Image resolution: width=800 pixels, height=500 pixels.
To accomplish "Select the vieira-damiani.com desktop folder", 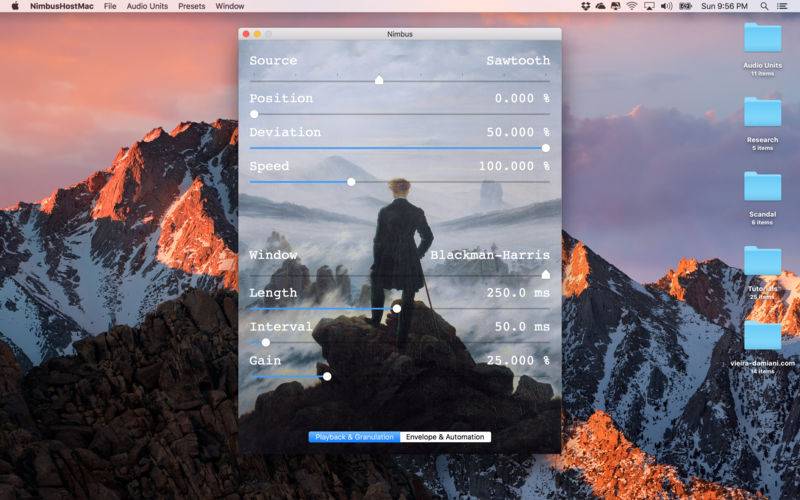I will [762, 335].
